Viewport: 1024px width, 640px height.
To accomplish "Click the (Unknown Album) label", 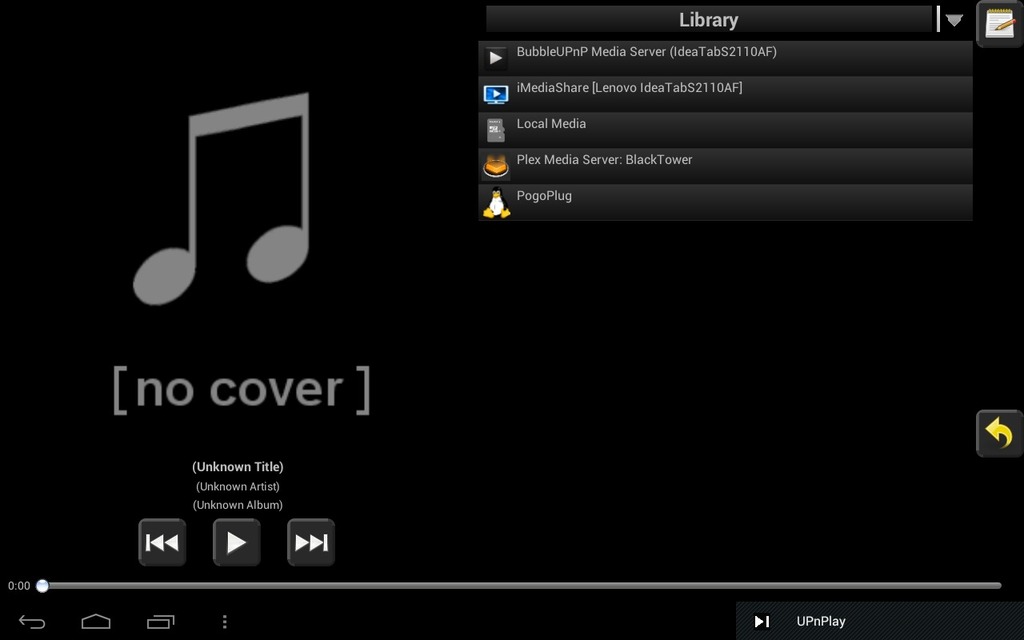I will coord(238,505).
